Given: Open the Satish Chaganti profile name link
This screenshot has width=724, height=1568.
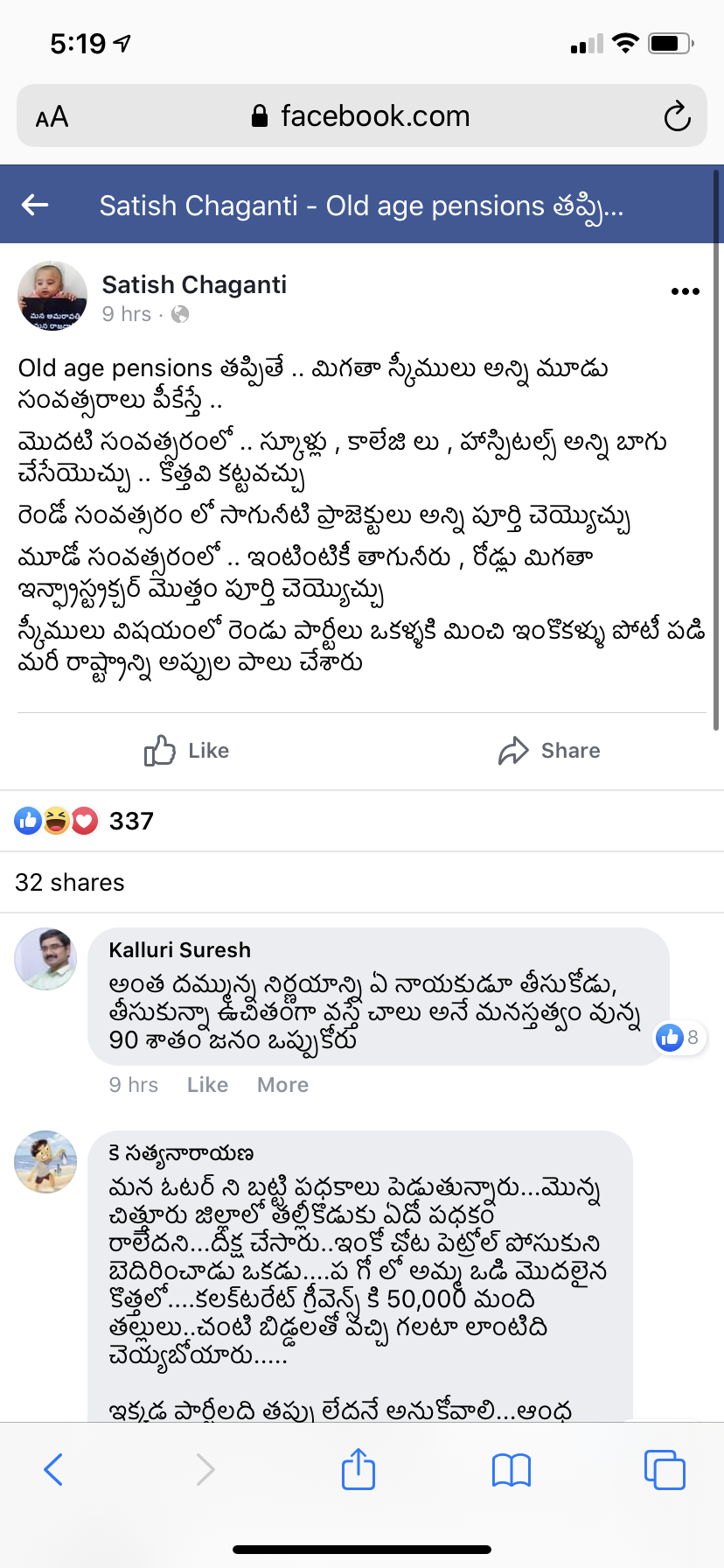Looking at the screenshot, I should (194, 284).
